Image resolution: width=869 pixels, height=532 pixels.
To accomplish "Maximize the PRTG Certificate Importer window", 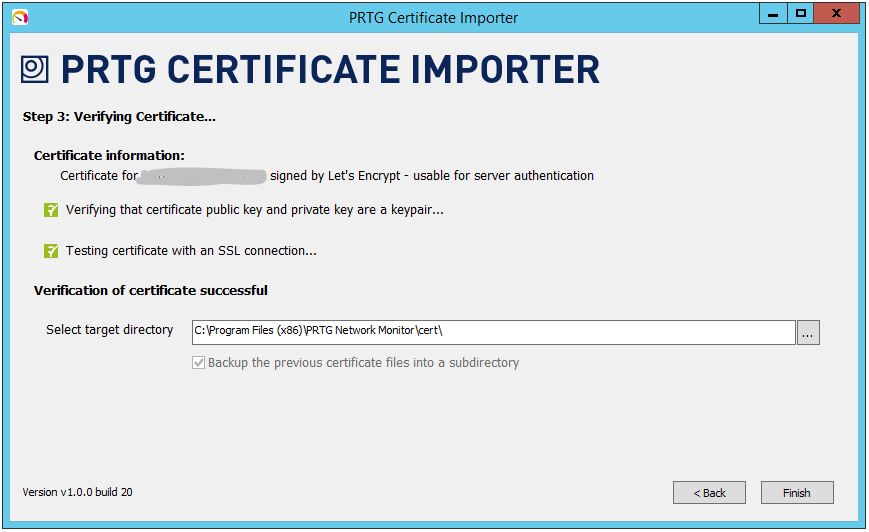I will click(x=800, y=14).
